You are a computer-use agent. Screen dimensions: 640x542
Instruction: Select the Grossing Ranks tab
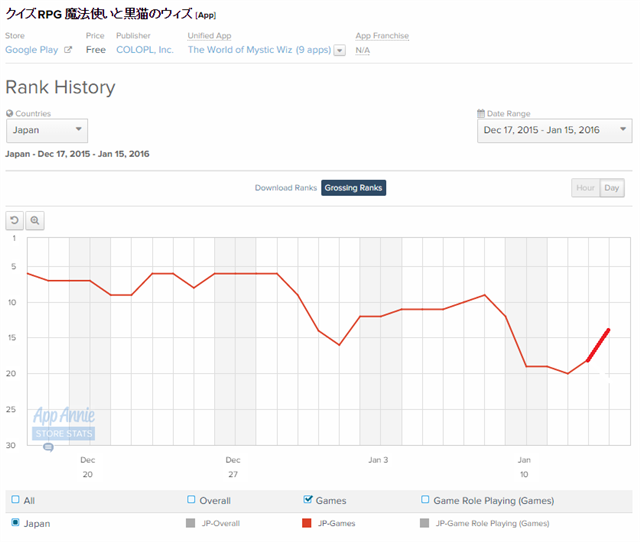click(x=353, y=188)
